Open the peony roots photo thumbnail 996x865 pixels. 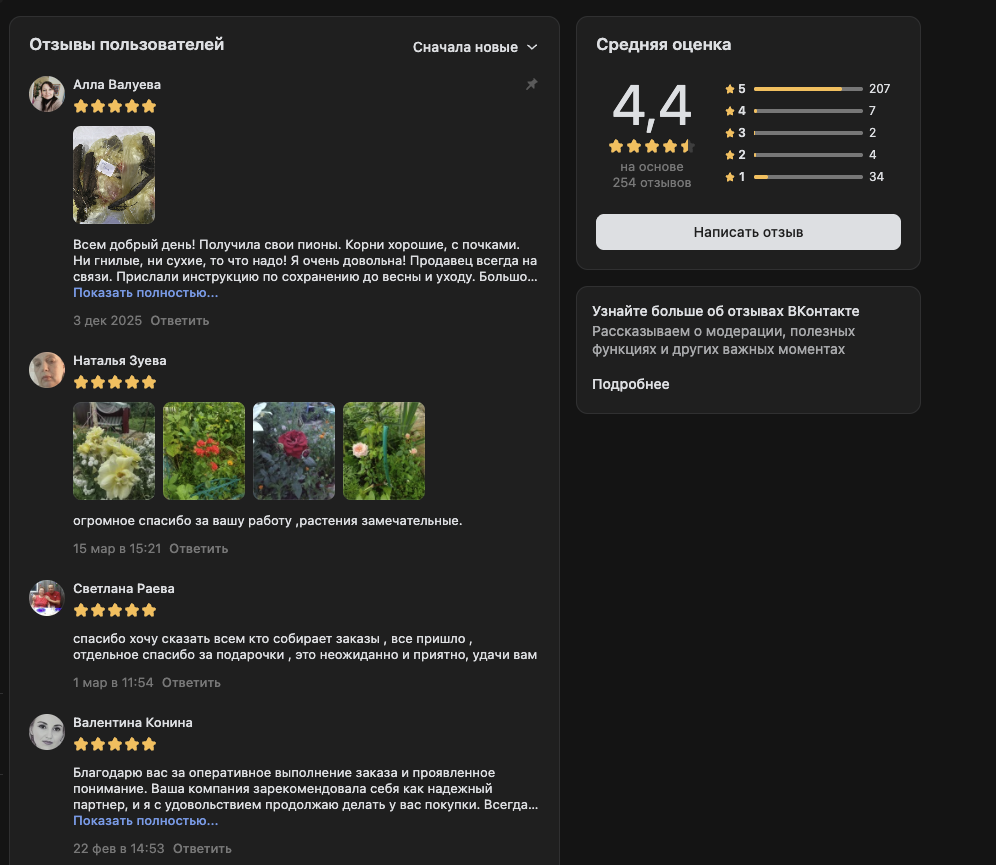pyautogui.click(x=114, y=175)
